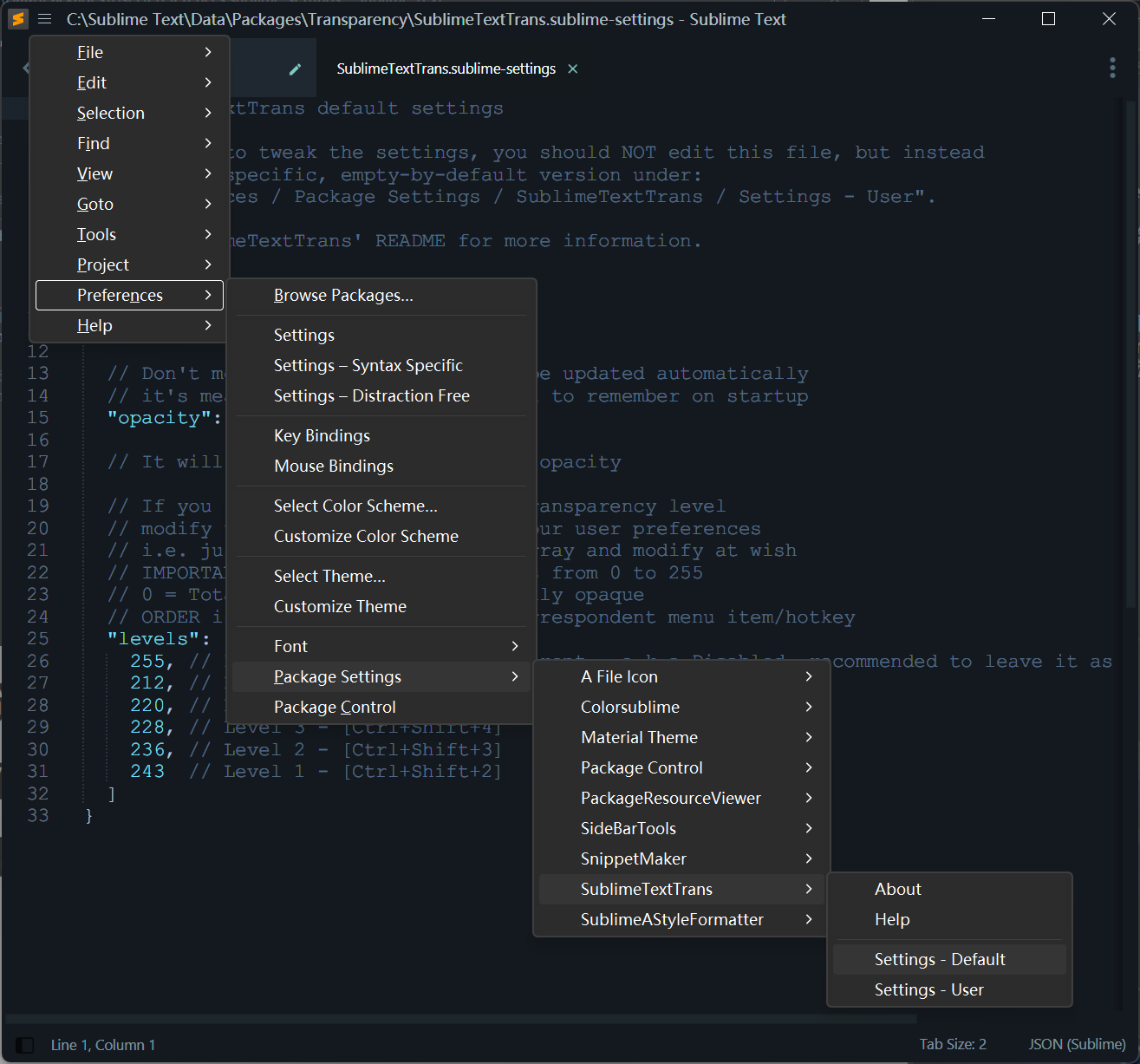This screenshot has width=1140, height=1064.
Task: Click Line 1, Column 1 status
Action: 103,1045
